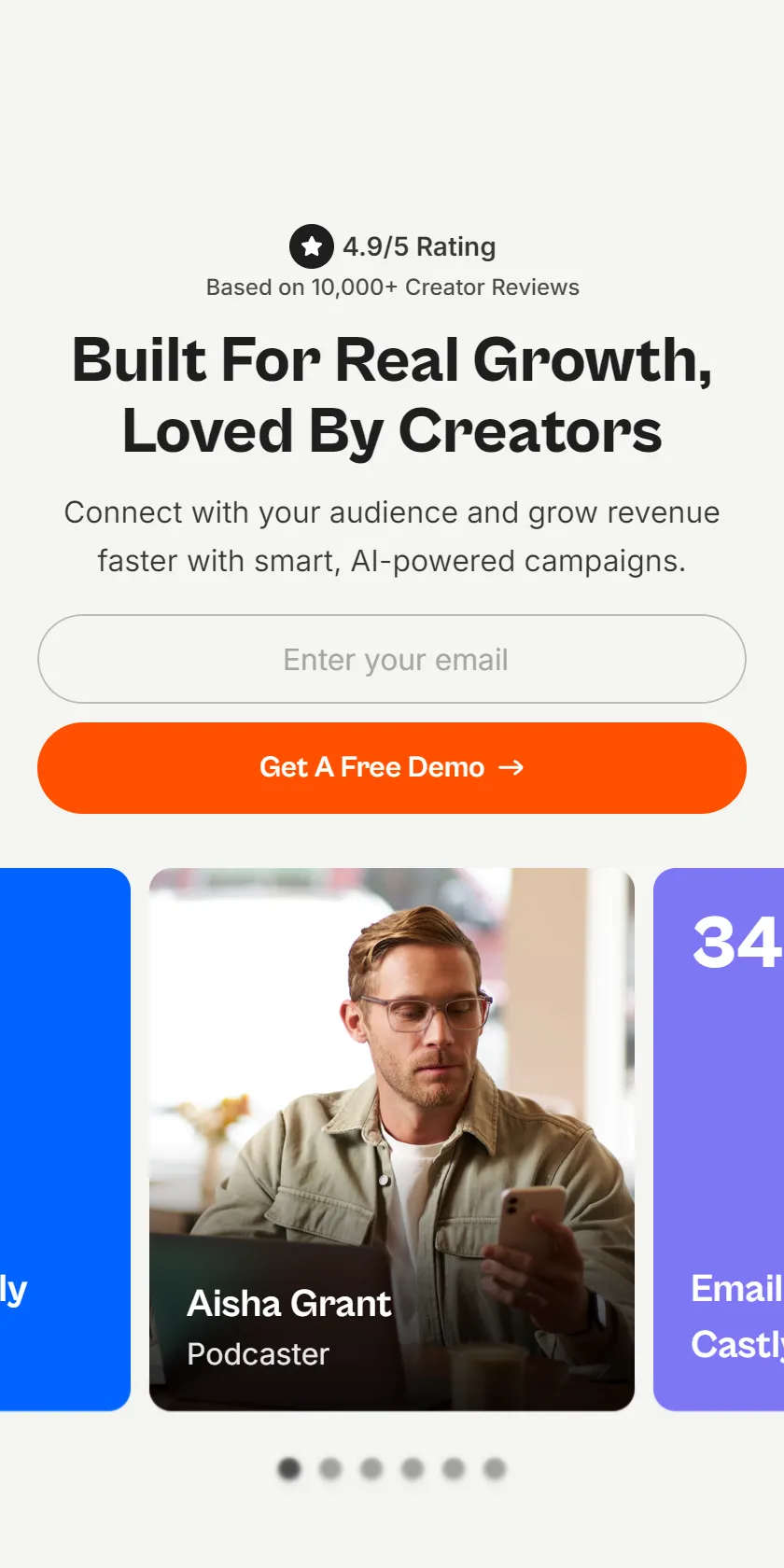The image size is (784, 1568).
Task: Click the 4.9/5 Rating label
Action: tap(419, 246)
